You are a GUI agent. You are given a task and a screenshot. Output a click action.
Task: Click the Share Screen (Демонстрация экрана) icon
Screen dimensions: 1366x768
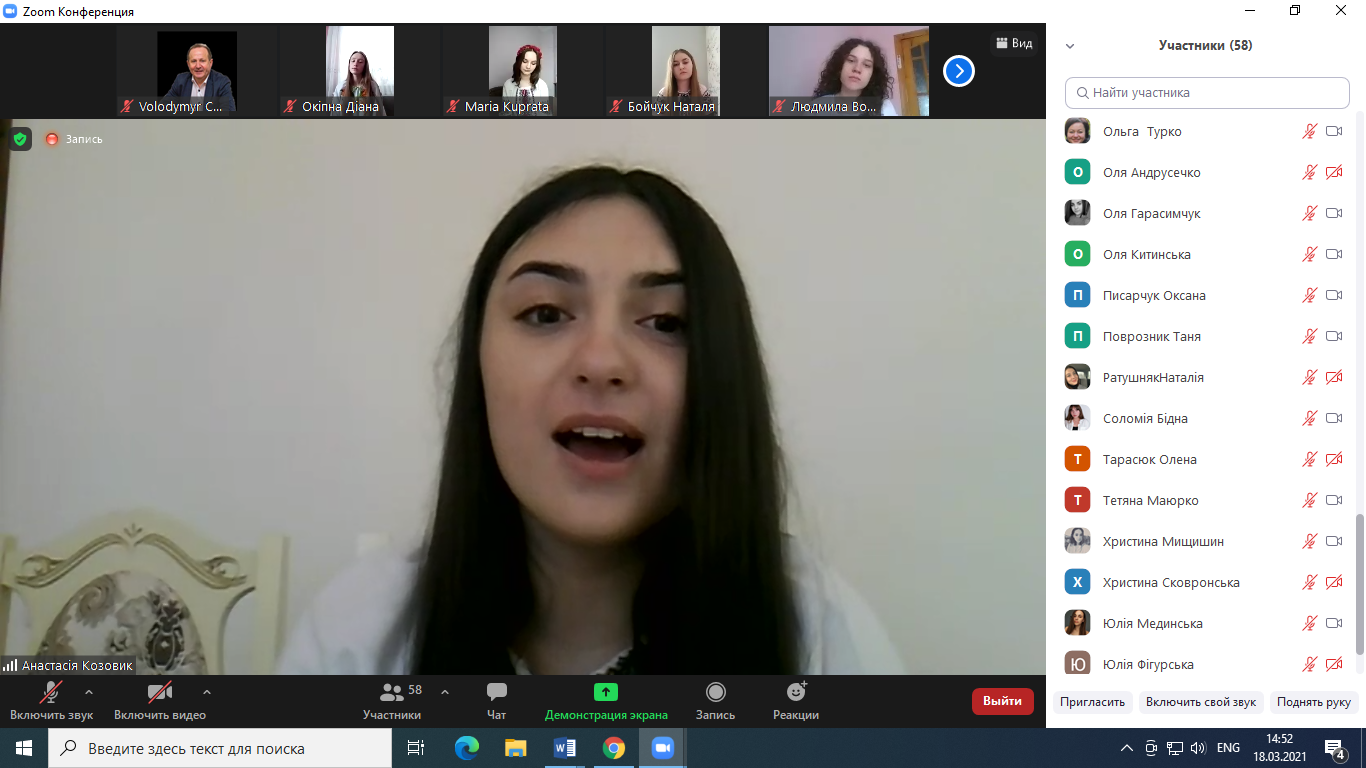coord(606,693)
